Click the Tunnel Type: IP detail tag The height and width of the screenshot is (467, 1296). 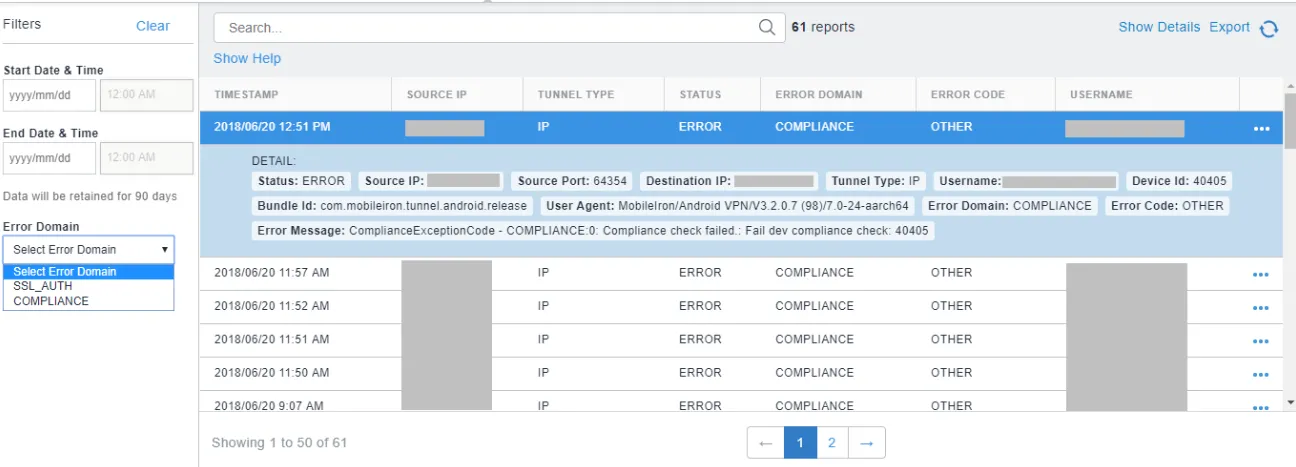click(876, 181)
